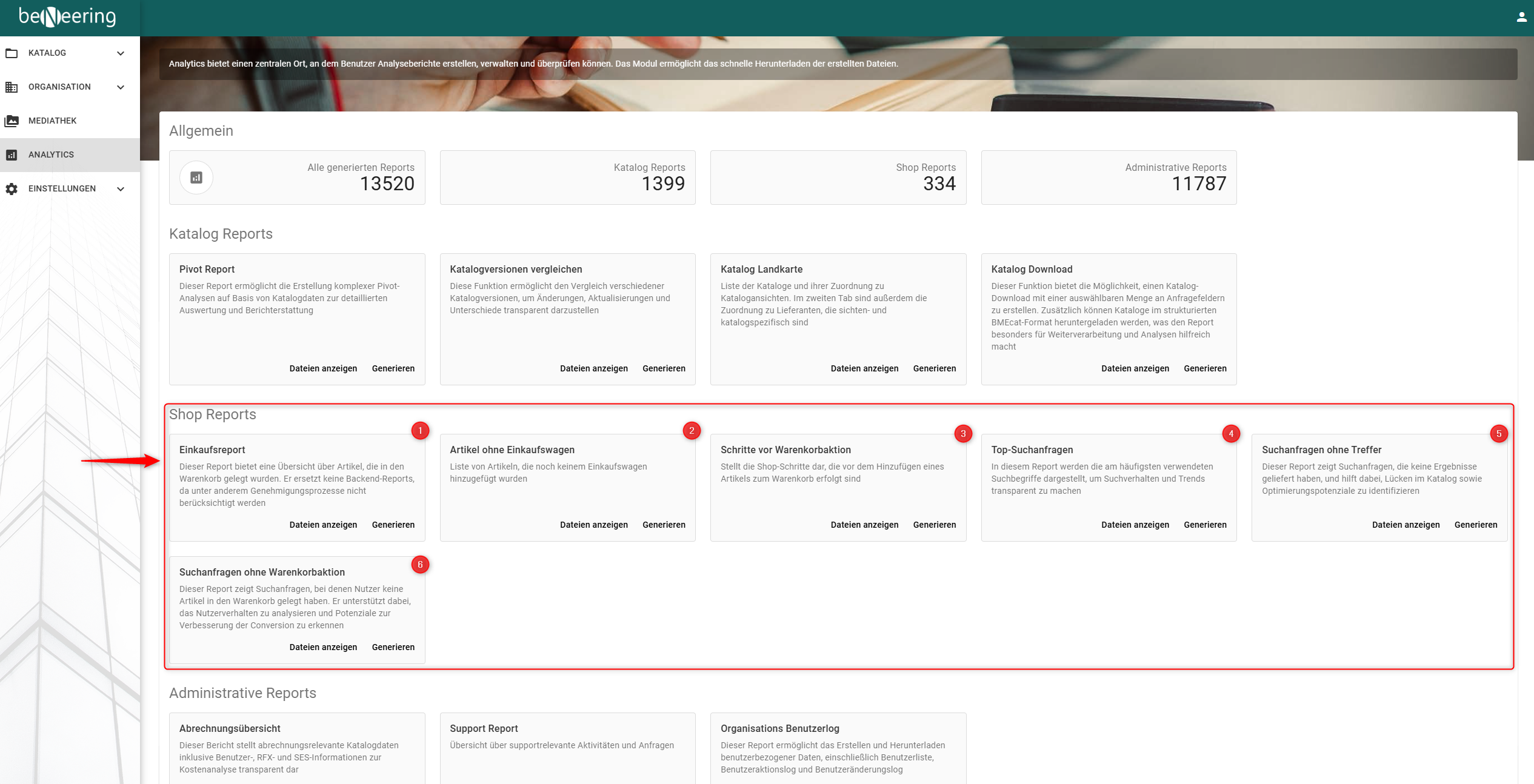Viewport: 1534px width, 784px height.
Task: Click the Analytics chart sidebar icon
Action: tap(12, 155)
